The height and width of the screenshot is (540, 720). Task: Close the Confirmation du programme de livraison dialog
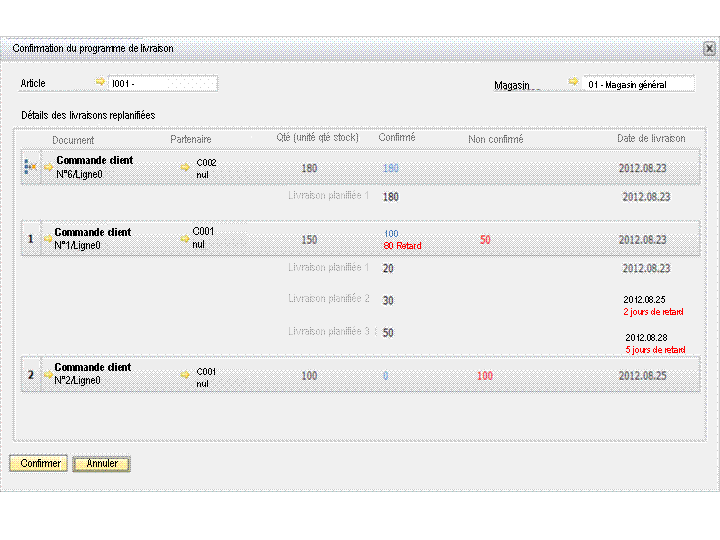(x=709, y=48)
